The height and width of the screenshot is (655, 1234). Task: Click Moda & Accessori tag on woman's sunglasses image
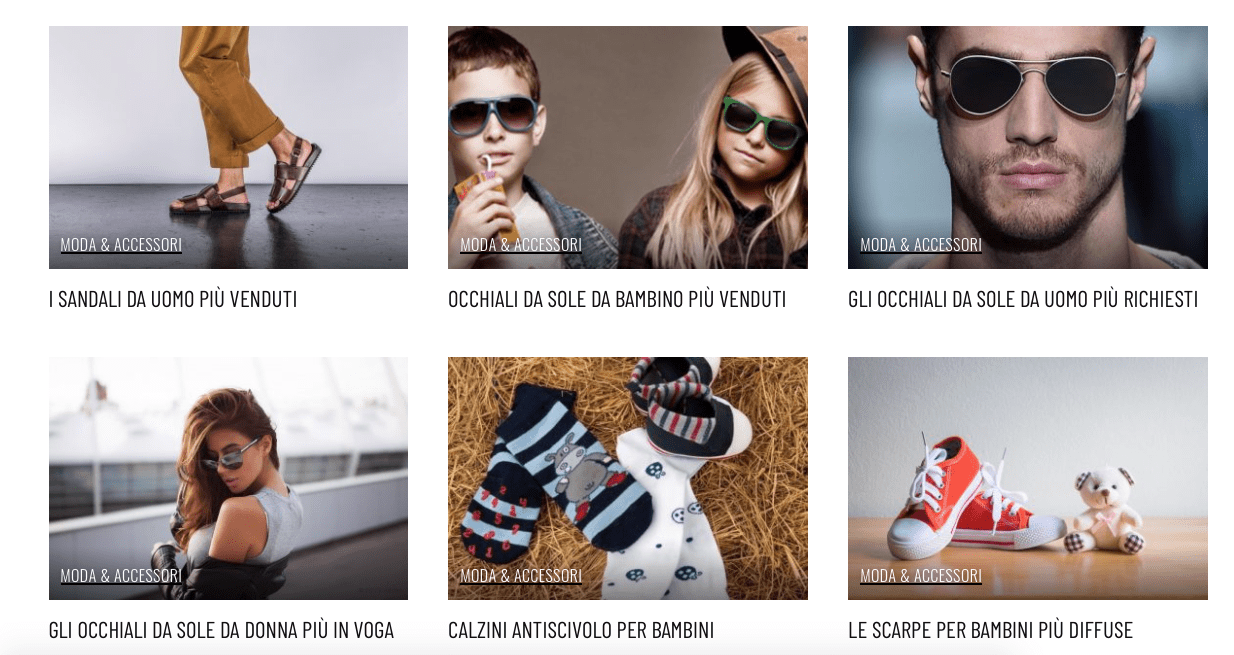click(121, 576)
